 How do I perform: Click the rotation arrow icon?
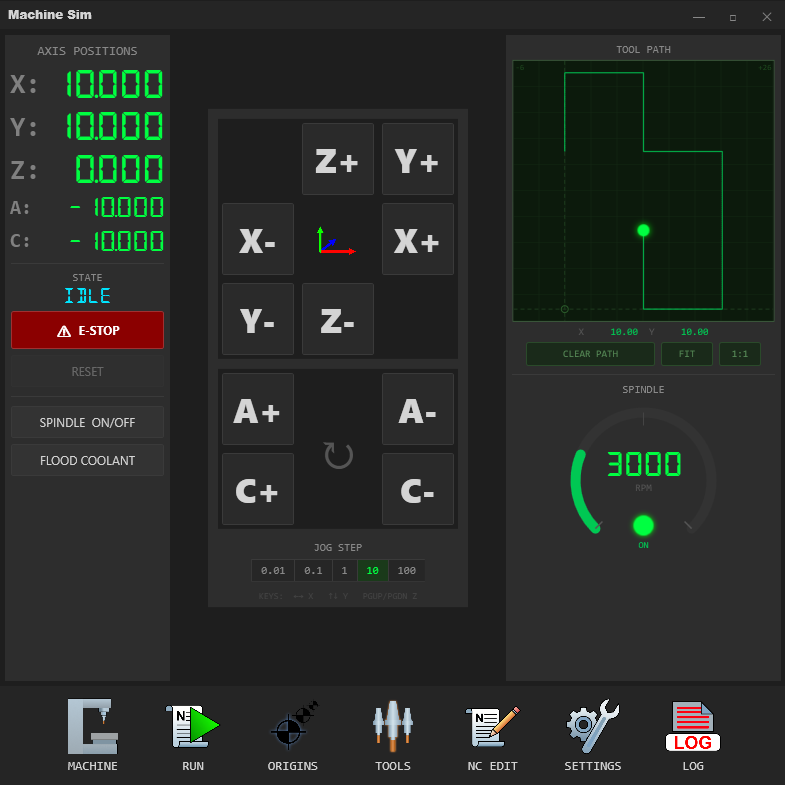(338, 455)
